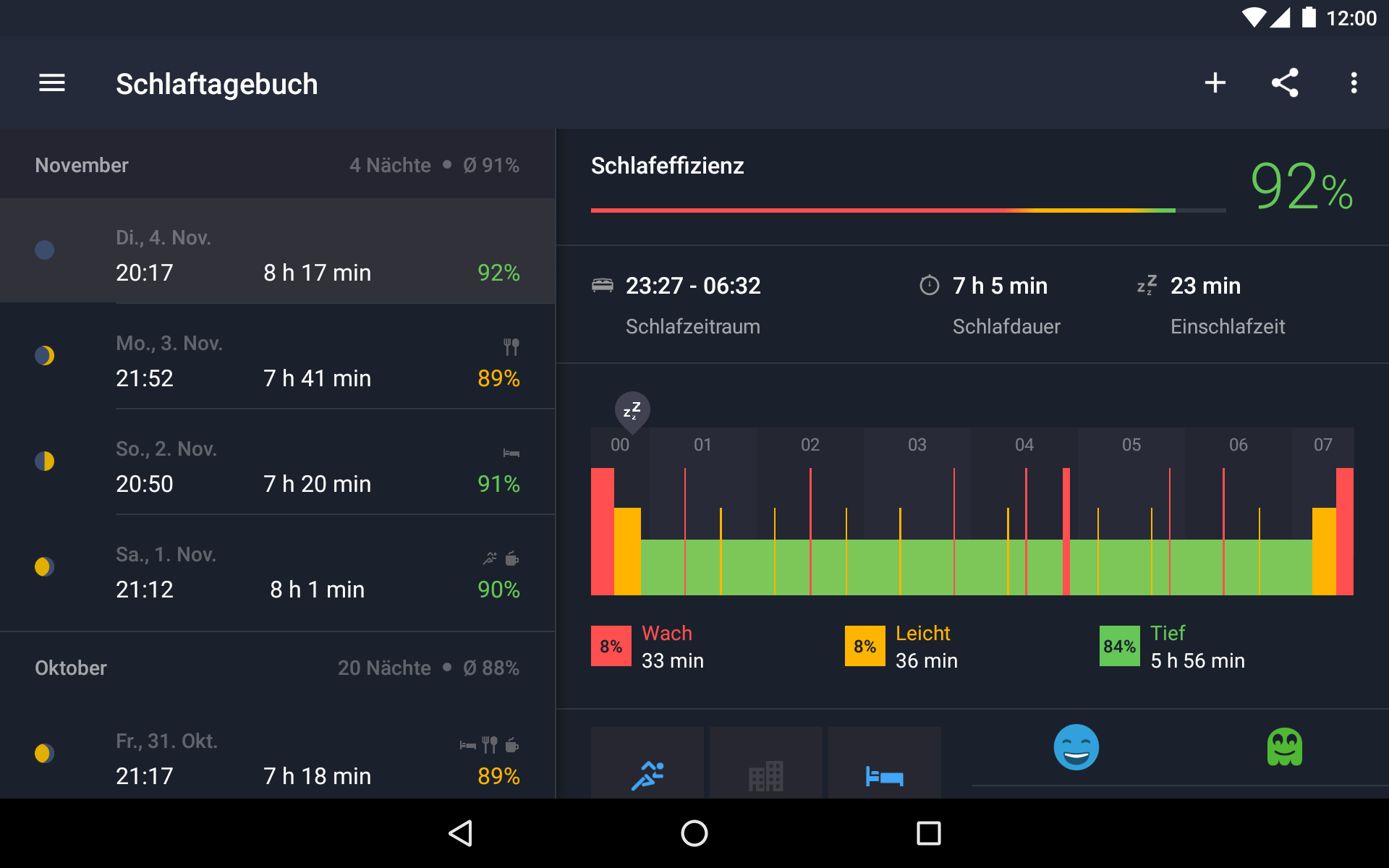This screenshot has width=1389, height=868.
Task: Select the blue smiling mood face
Action: click(x=1076, y=747)
